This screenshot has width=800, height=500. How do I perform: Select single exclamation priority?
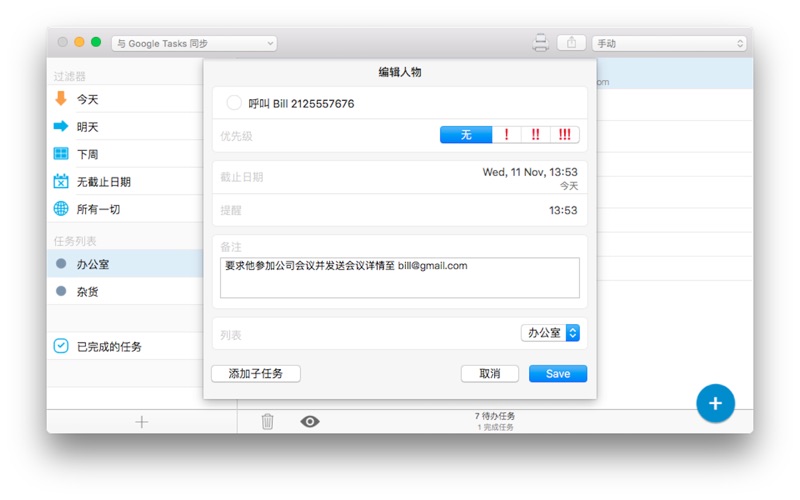point(507,135)
